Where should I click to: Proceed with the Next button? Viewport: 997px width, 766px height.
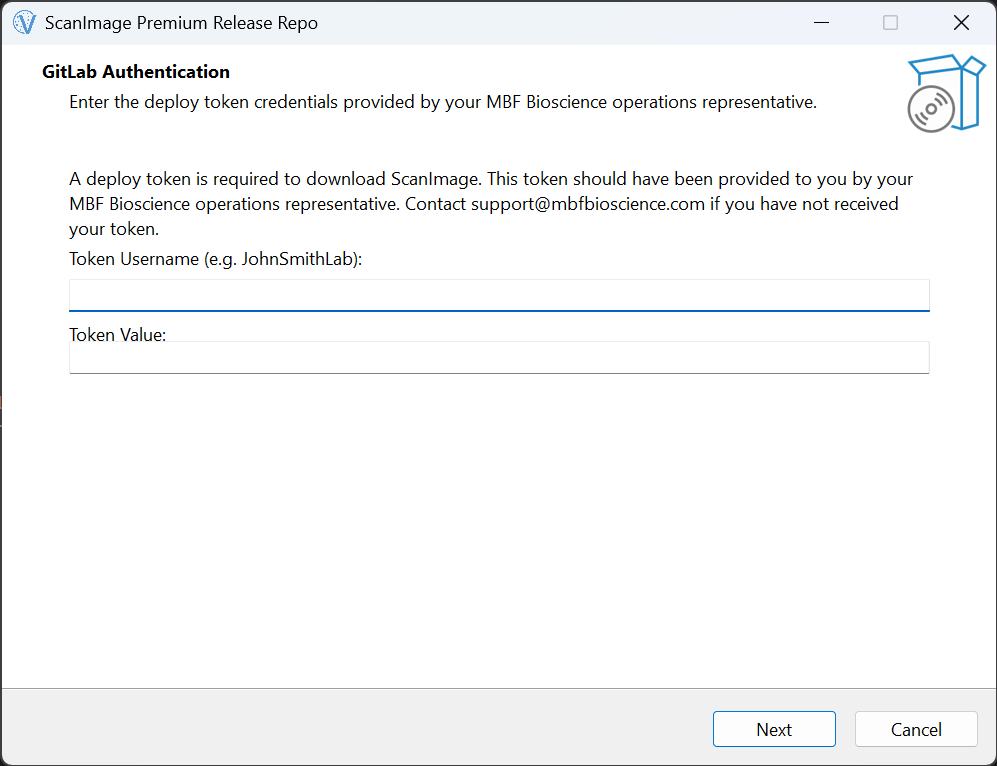point(774,729)
